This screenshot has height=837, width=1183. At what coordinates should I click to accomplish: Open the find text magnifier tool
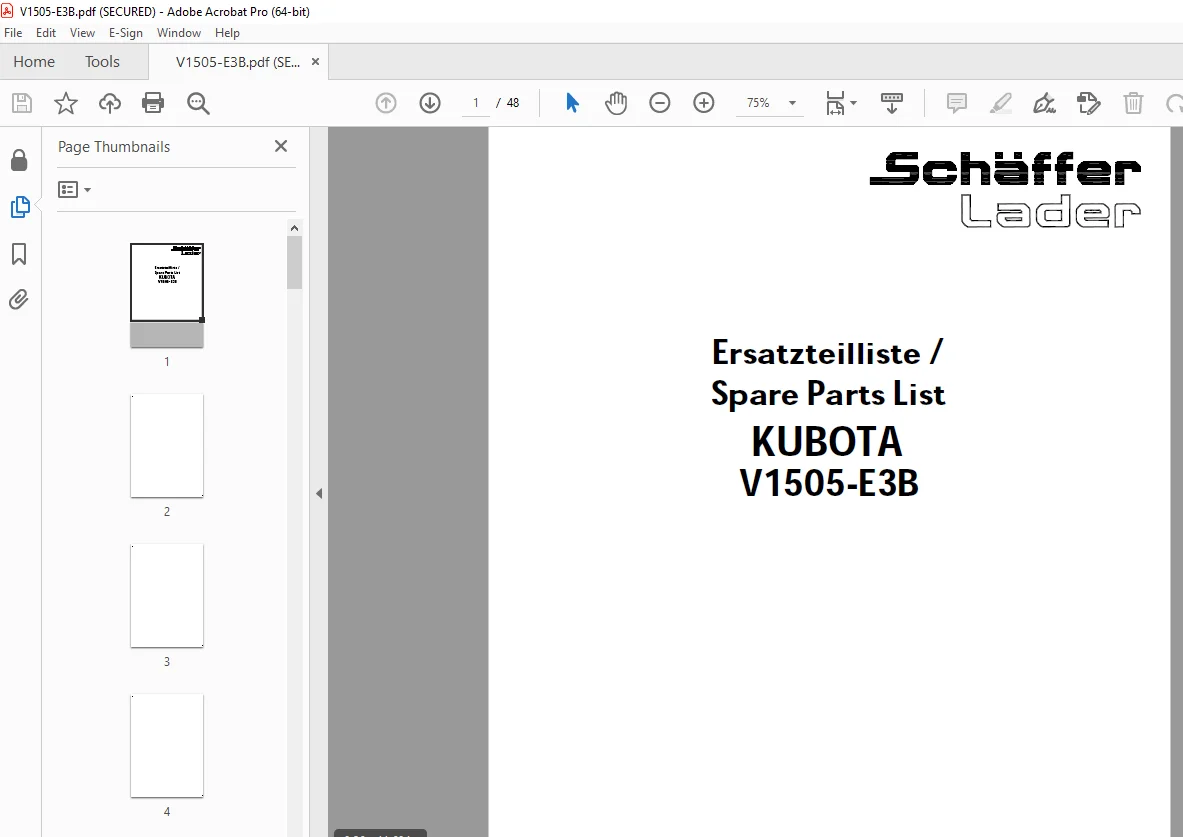[198, 103]
